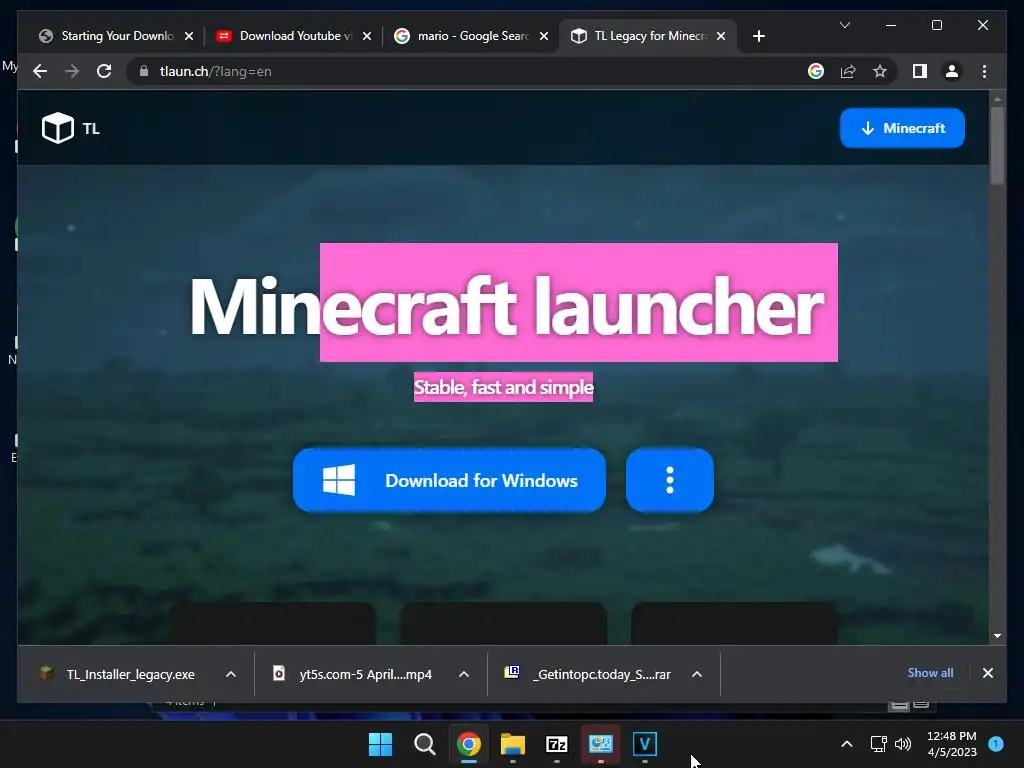Close the Download Youtube tab
This screenshot has height=768, width=1024.
coord(367,36)
